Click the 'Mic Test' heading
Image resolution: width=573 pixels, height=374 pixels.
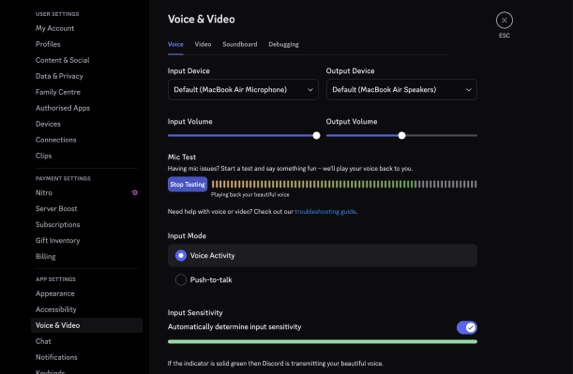pyautogui.click(x=182, y=157)
